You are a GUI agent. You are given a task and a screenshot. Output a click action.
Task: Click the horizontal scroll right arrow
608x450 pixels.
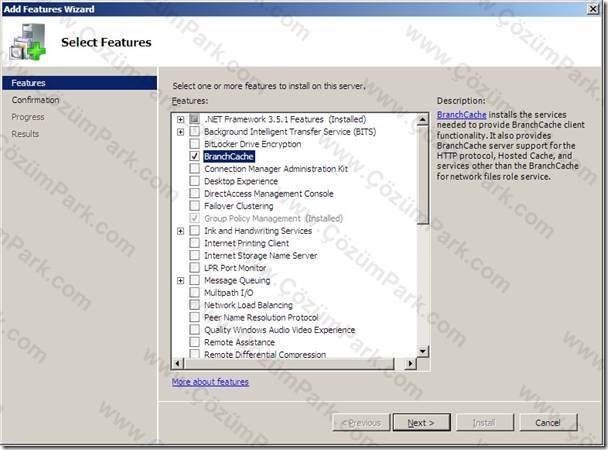410,364
